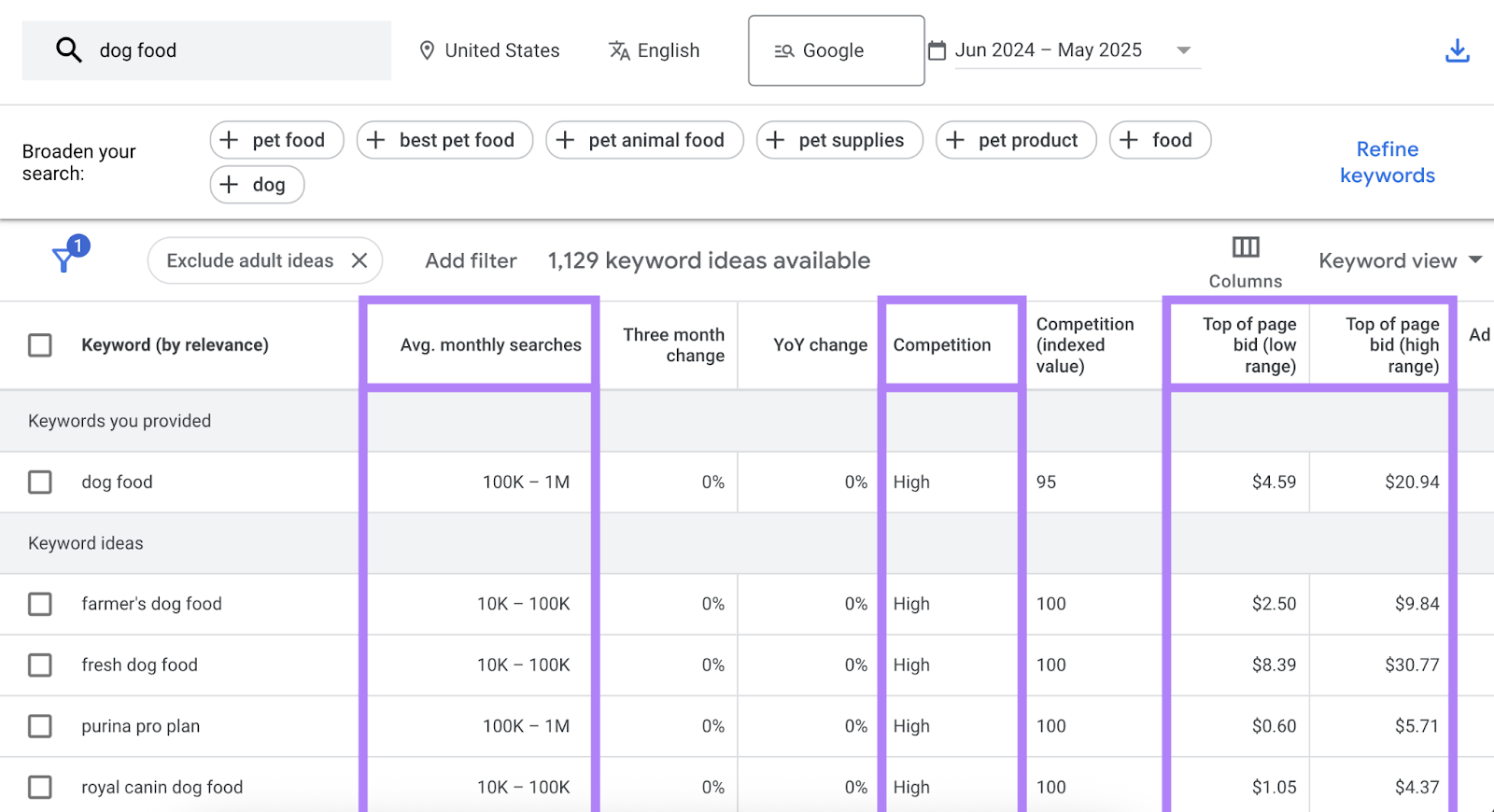This screenshot has width=1494, height=812.
Task: Tick the 'purina pro plan' row checkbox
Action: click(40, 726)
